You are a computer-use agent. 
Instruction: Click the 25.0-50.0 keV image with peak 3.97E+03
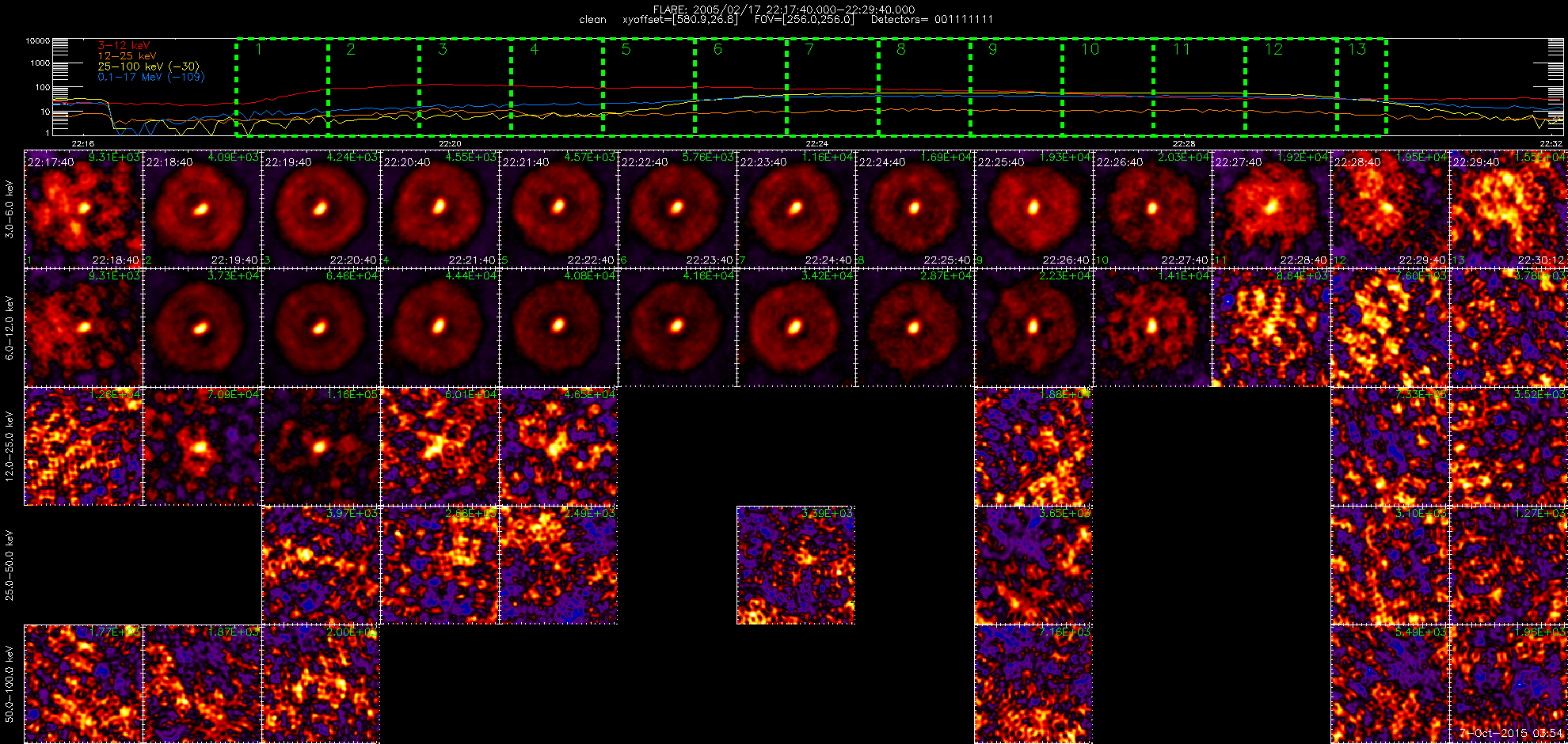[321, 565]
